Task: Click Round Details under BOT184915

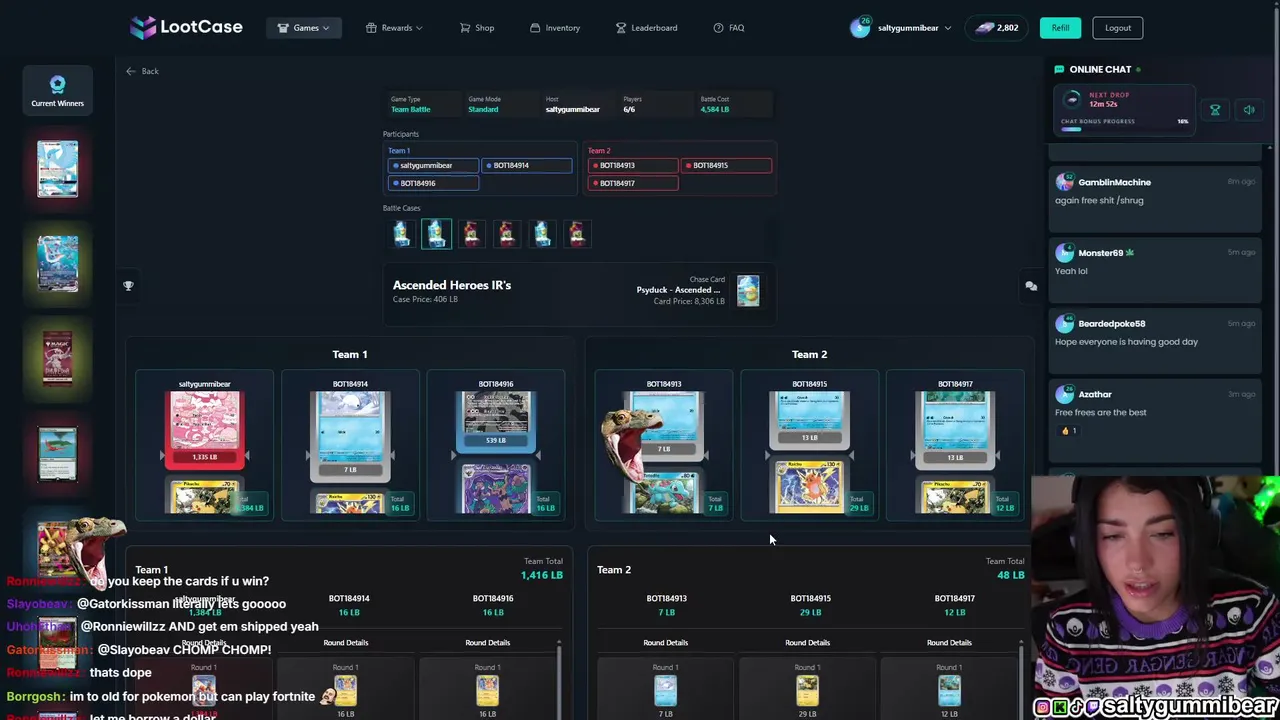Action: click(807, 643)
